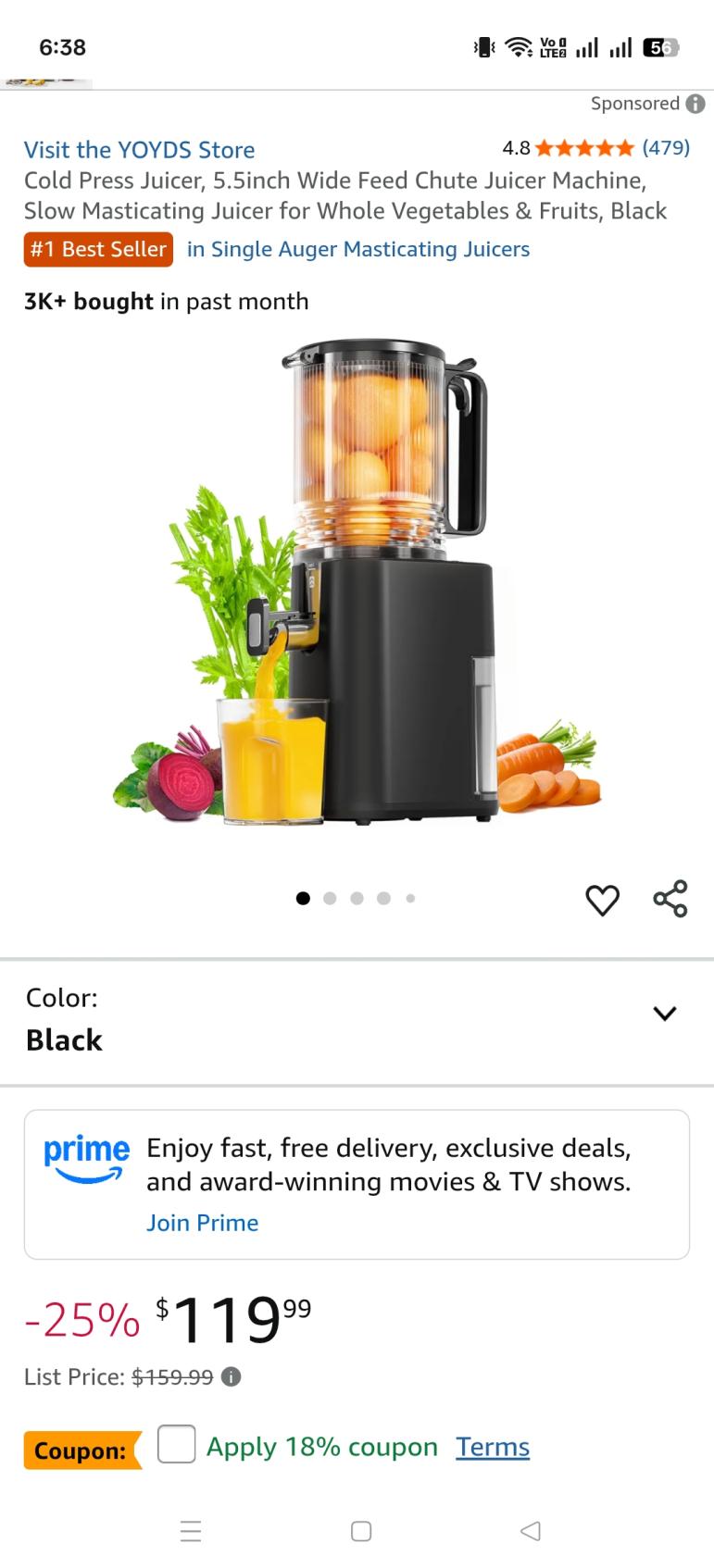Tap the Android home square icon
This screenshot has height=1568, width=714.
361,1531
